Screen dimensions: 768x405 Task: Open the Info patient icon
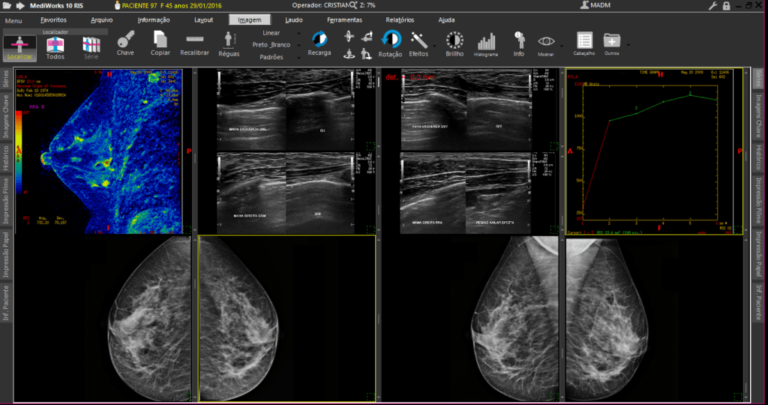pyautogui.click(x=519, y=44)
